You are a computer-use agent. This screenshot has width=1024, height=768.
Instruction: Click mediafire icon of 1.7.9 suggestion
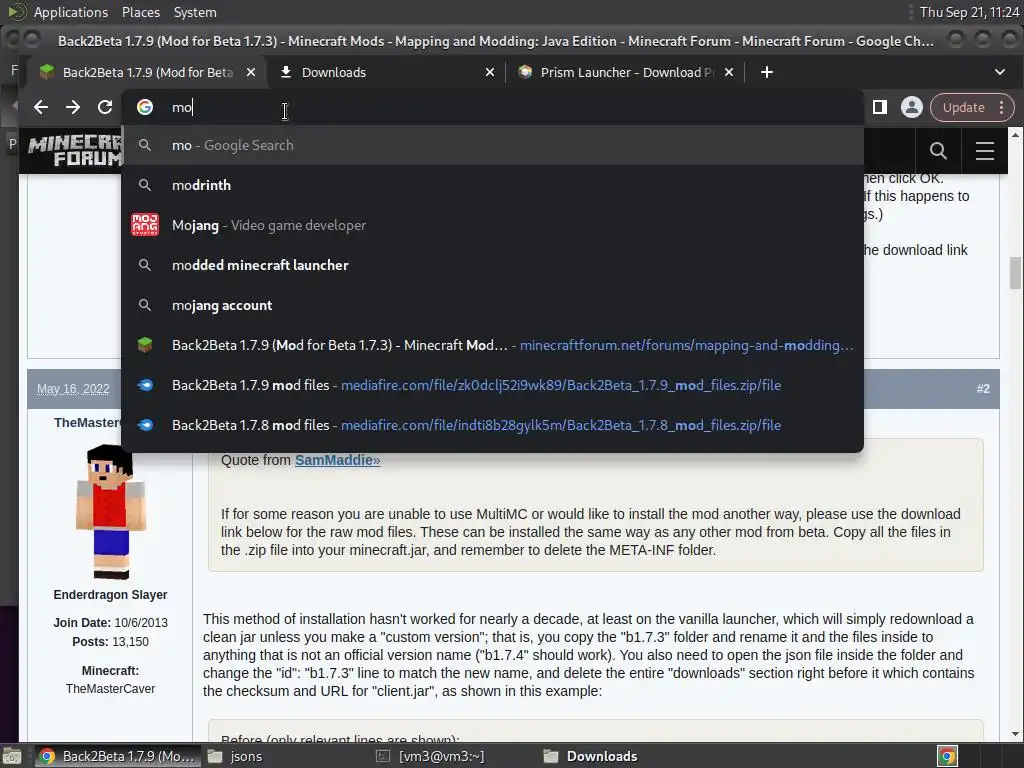[x=145, y=385]
